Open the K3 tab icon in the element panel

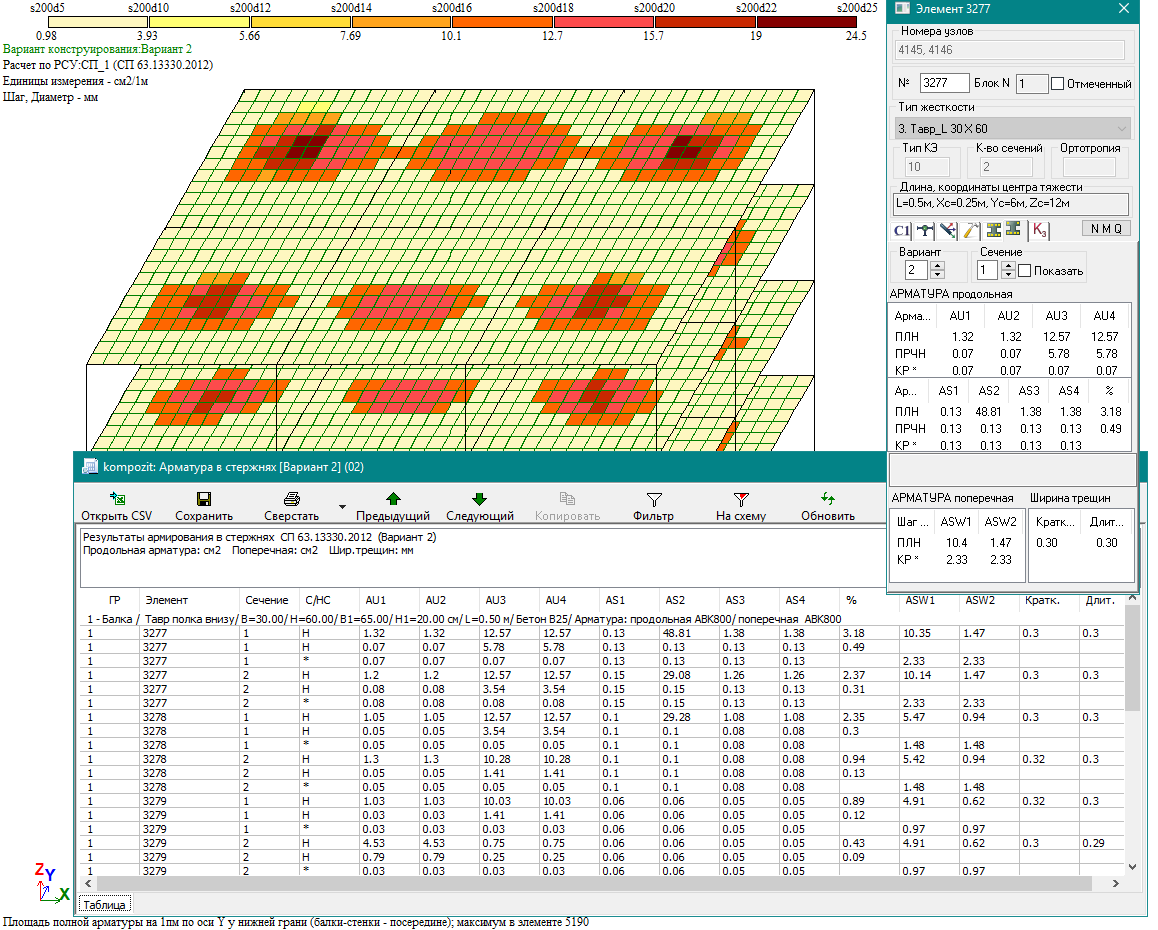point(1040,230)
